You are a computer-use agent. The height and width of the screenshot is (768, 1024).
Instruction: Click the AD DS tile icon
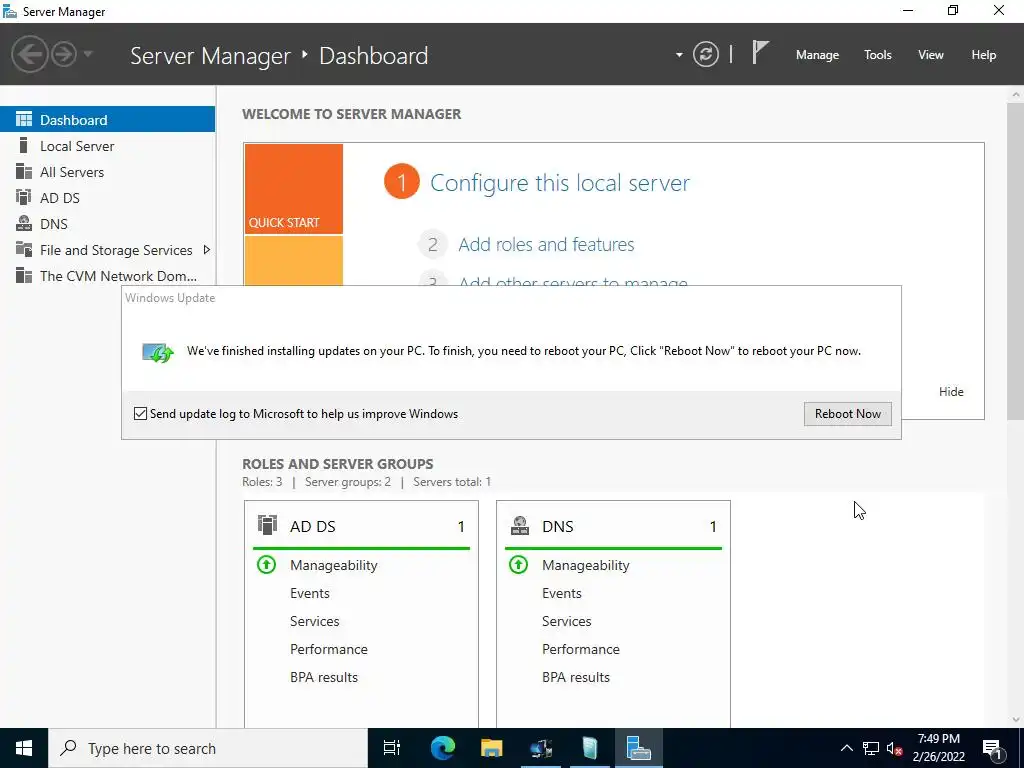tap(267, 525)
